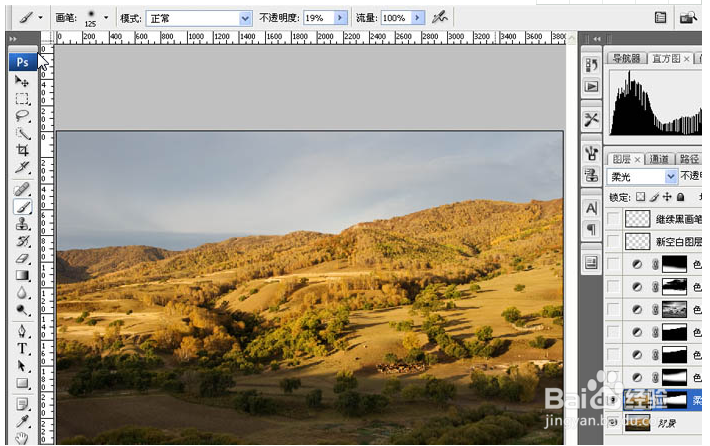Screen dimensions: 710x446
Task: Close the 直方图 panel tab
Action: click(x=686, y=59)
